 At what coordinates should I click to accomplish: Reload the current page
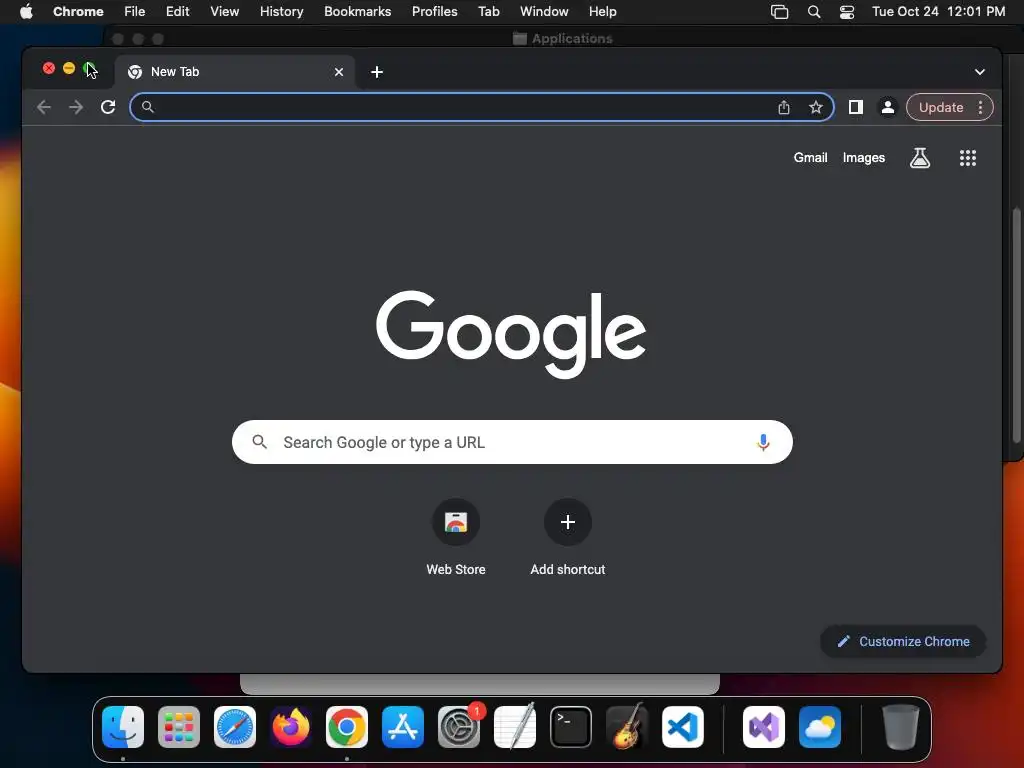pos(108,107)
